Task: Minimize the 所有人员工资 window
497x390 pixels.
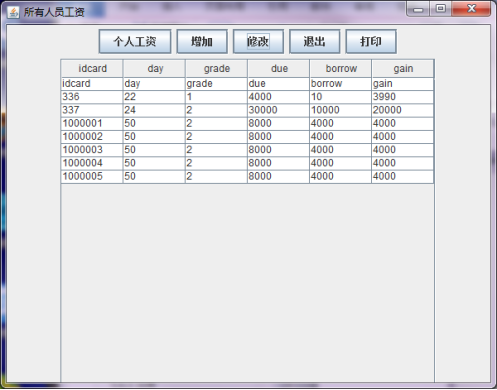Action: 418,9
